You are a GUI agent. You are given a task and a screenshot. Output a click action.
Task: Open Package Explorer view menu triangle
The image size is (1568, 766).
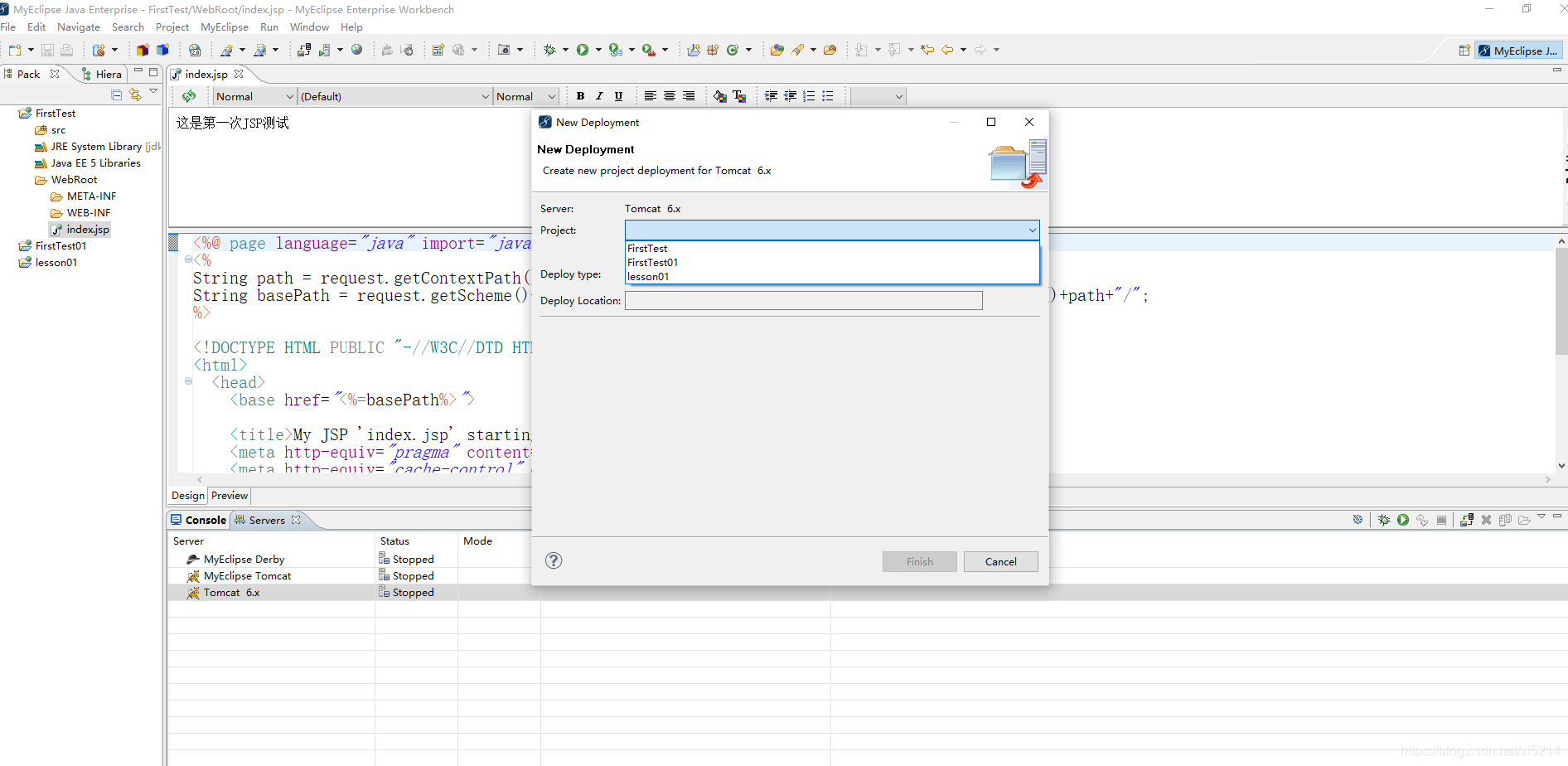153,91
